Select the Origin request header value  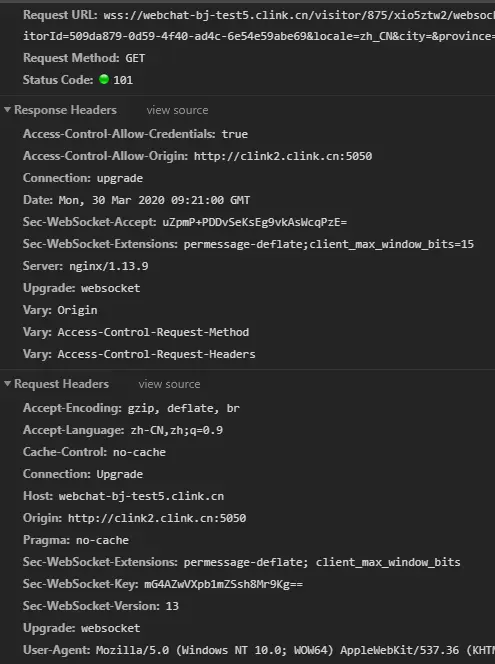(x=157, y=518)
